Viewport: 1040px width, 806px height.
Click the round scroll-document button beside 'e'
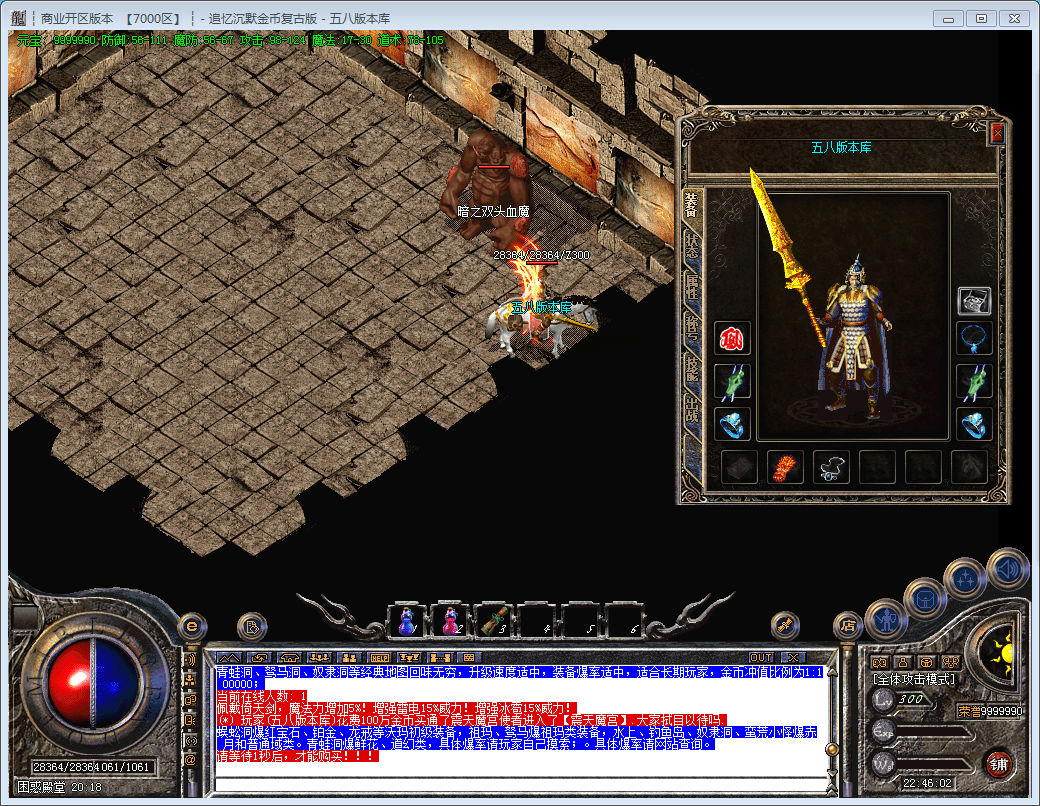(x=252, y=626)
